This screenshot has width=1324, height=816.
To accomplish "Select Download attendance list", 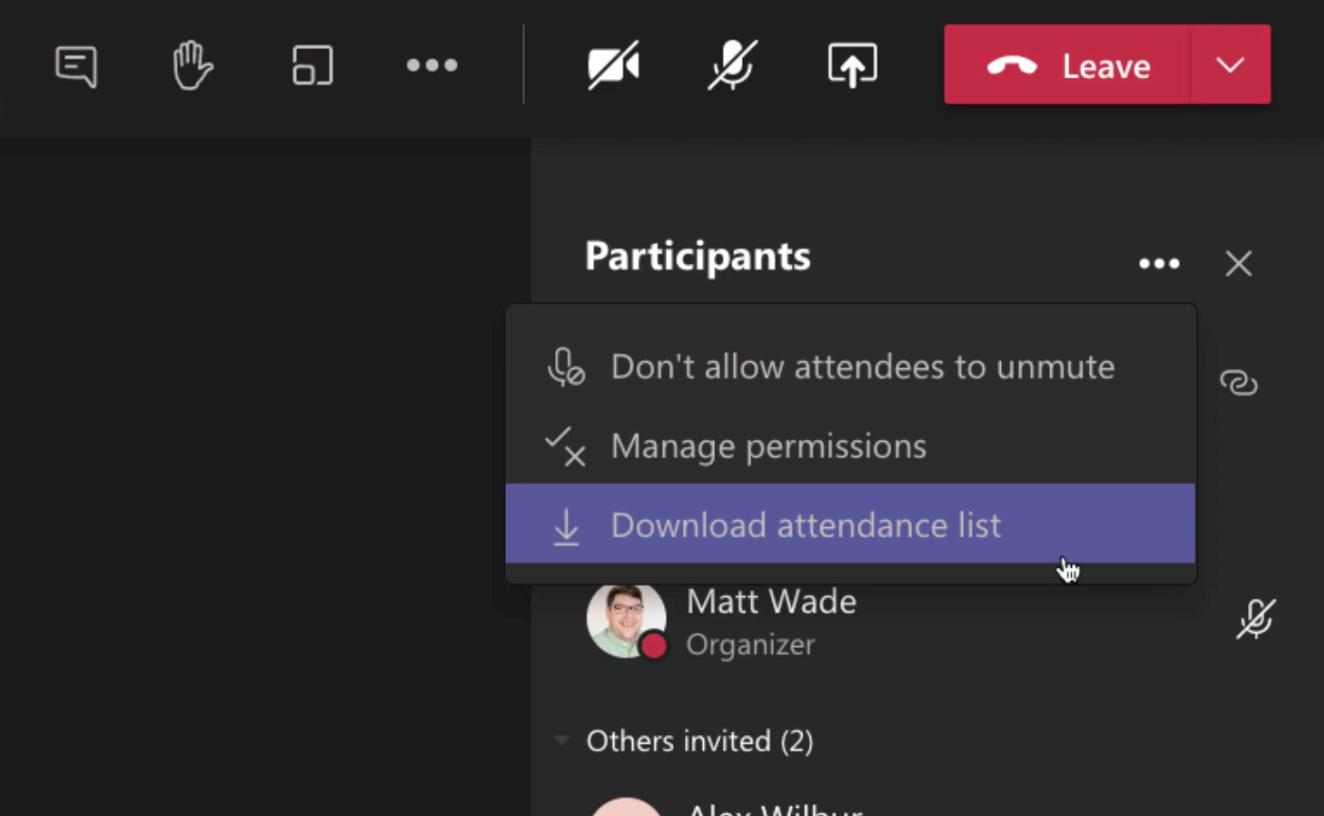I will [850, 524].
